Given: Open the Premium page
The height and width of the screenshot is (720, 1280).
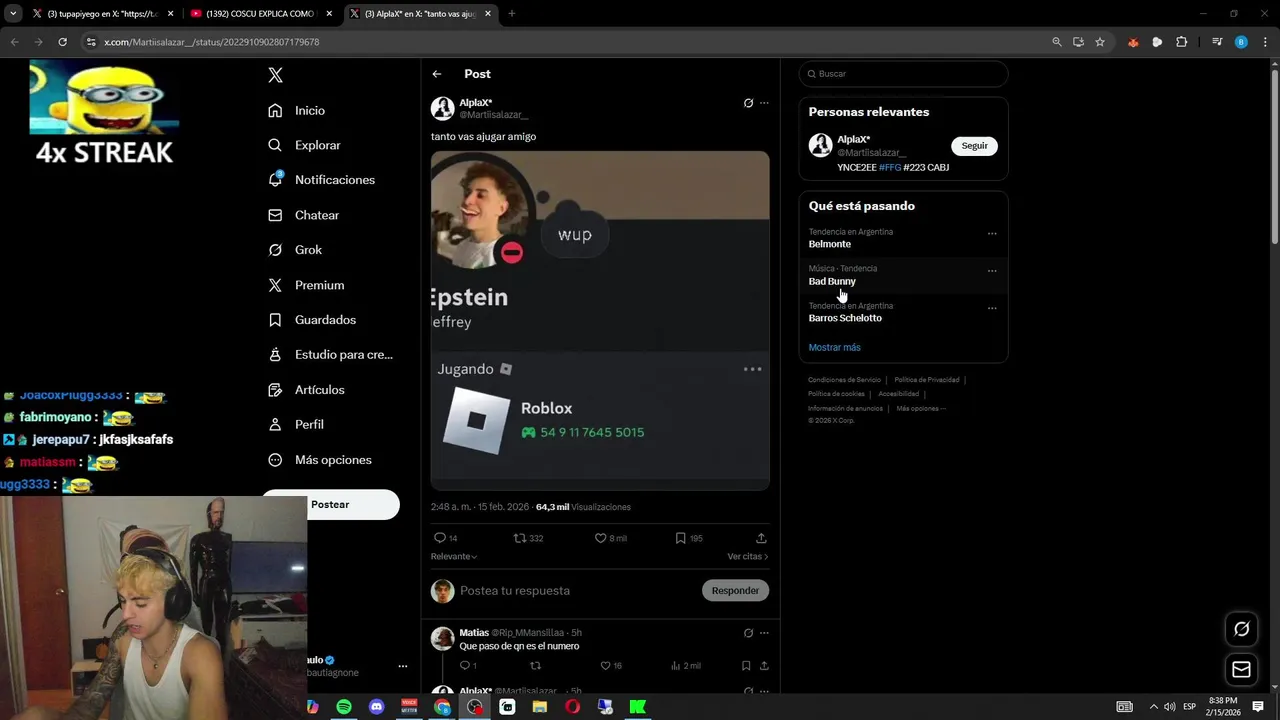Looking at the screenshot, I should (x=306, y=285).
